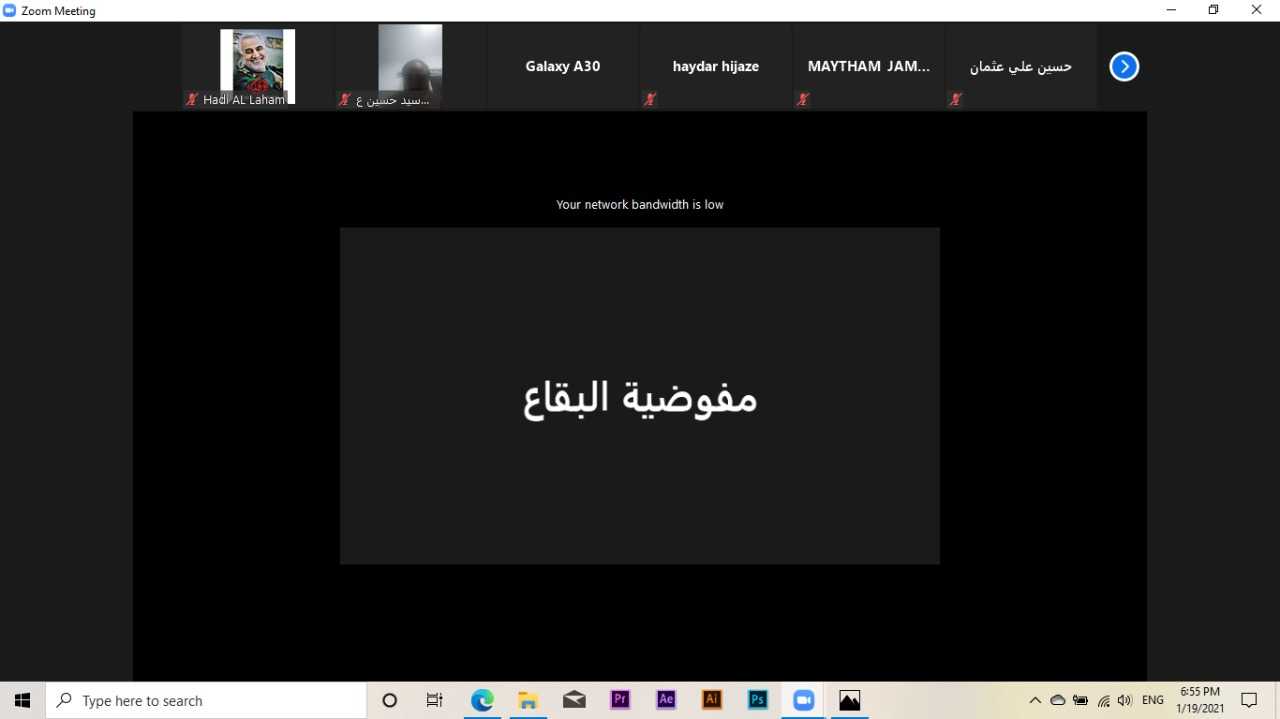Select the MAYTHAM JAM... participant tile
This screenshot has height=719, width=1280.
pos(868,66)
